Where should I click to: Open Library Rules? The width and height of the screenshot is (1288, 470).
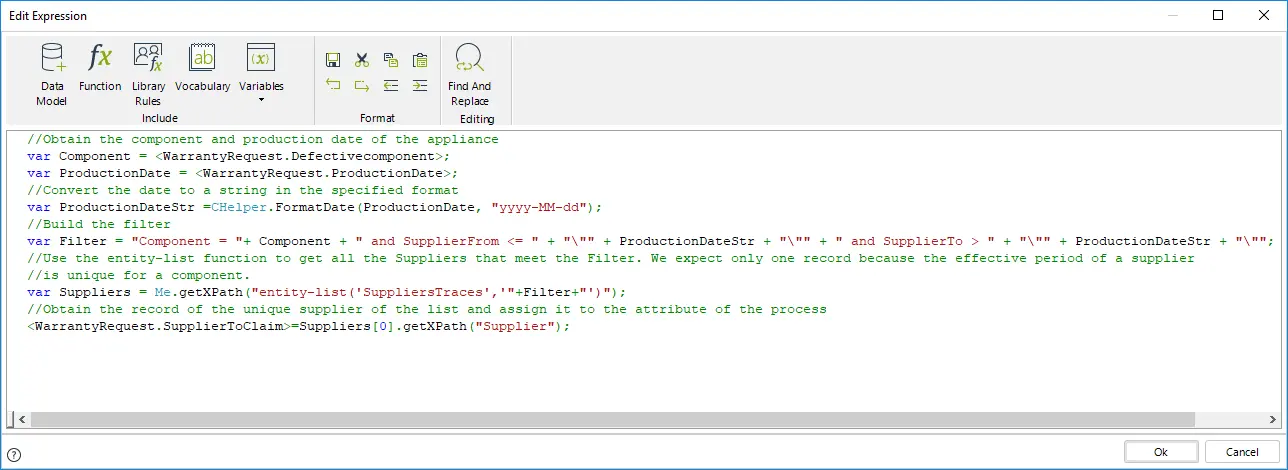(149, 75)
